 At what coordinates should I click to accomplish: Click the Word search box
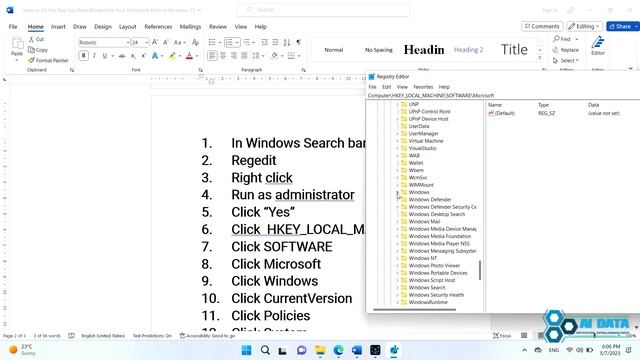(323, 10)
